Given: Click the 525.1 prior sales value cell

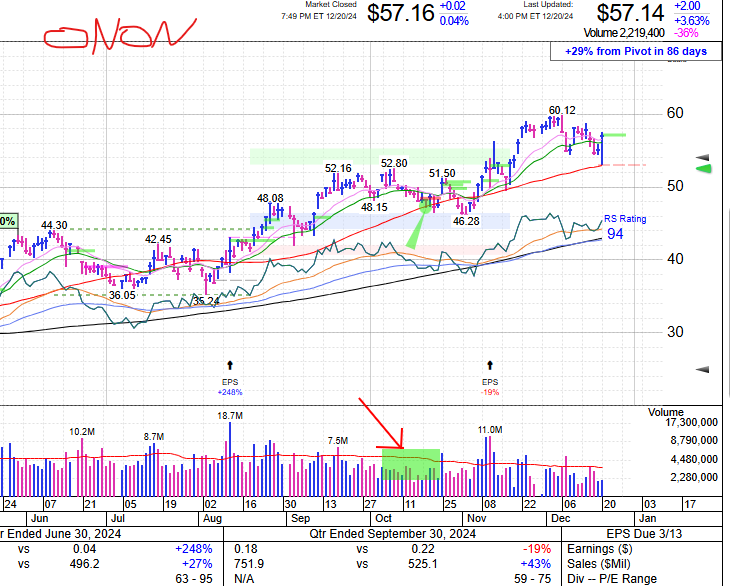Looking at the screenshot, I should pos(422,564).
